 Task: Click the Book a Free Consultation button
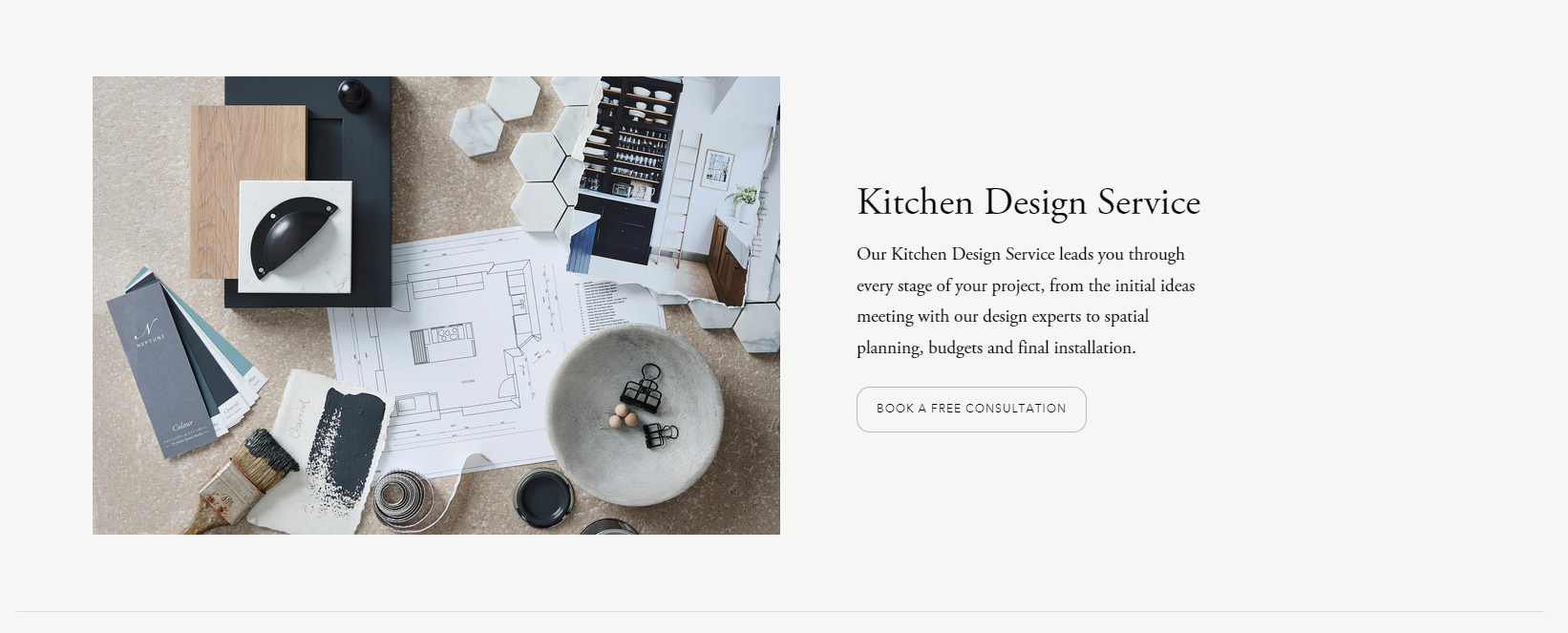coord(971,410)
